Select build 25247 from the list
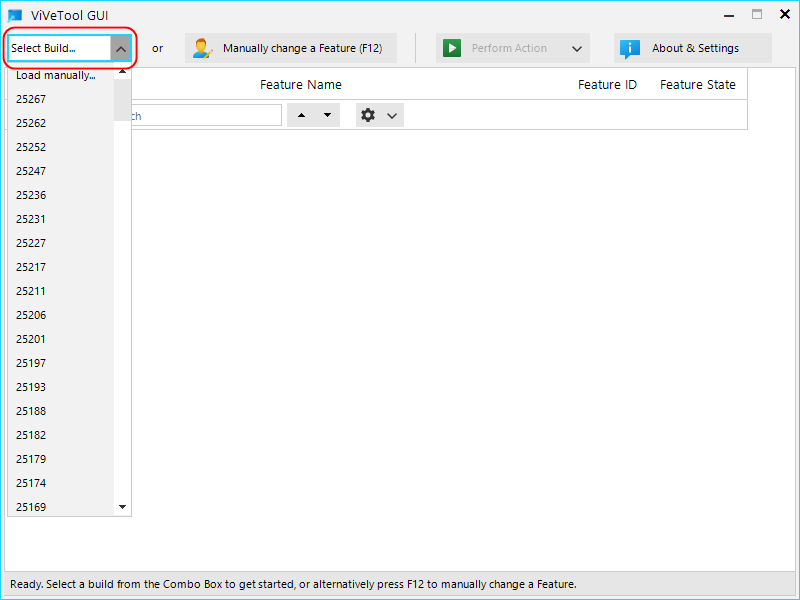 (x=61, y=171)
